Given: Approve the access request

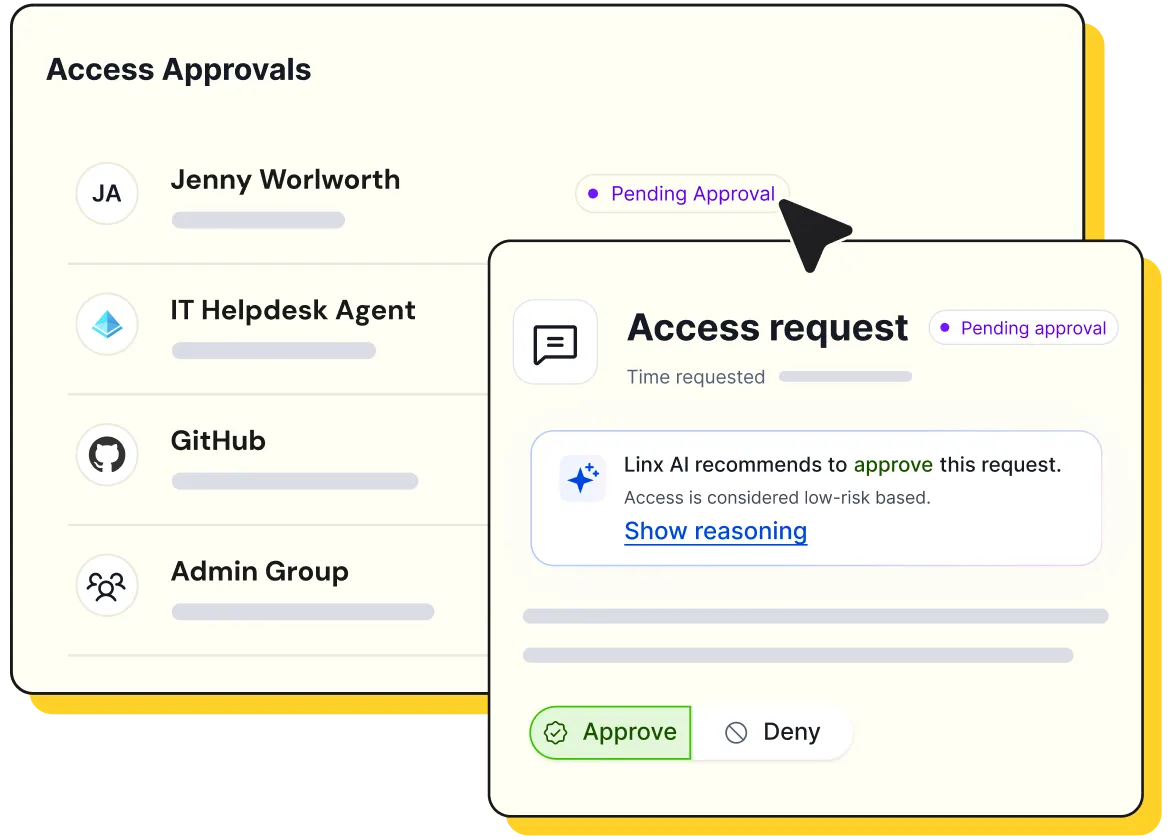Looking at the screenshot, I should click(609, 732).
